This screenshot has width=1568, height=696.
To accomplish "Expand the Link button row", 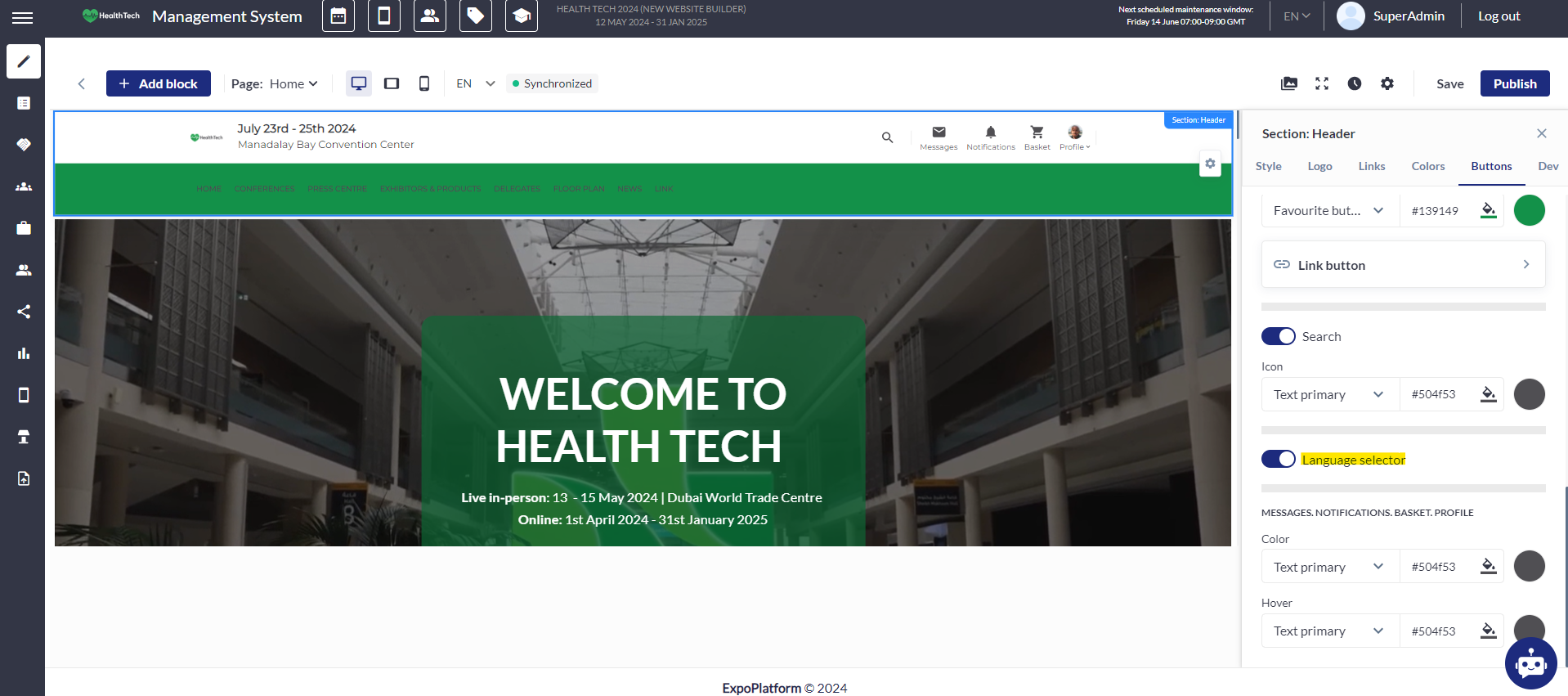I will point(1403,264).
